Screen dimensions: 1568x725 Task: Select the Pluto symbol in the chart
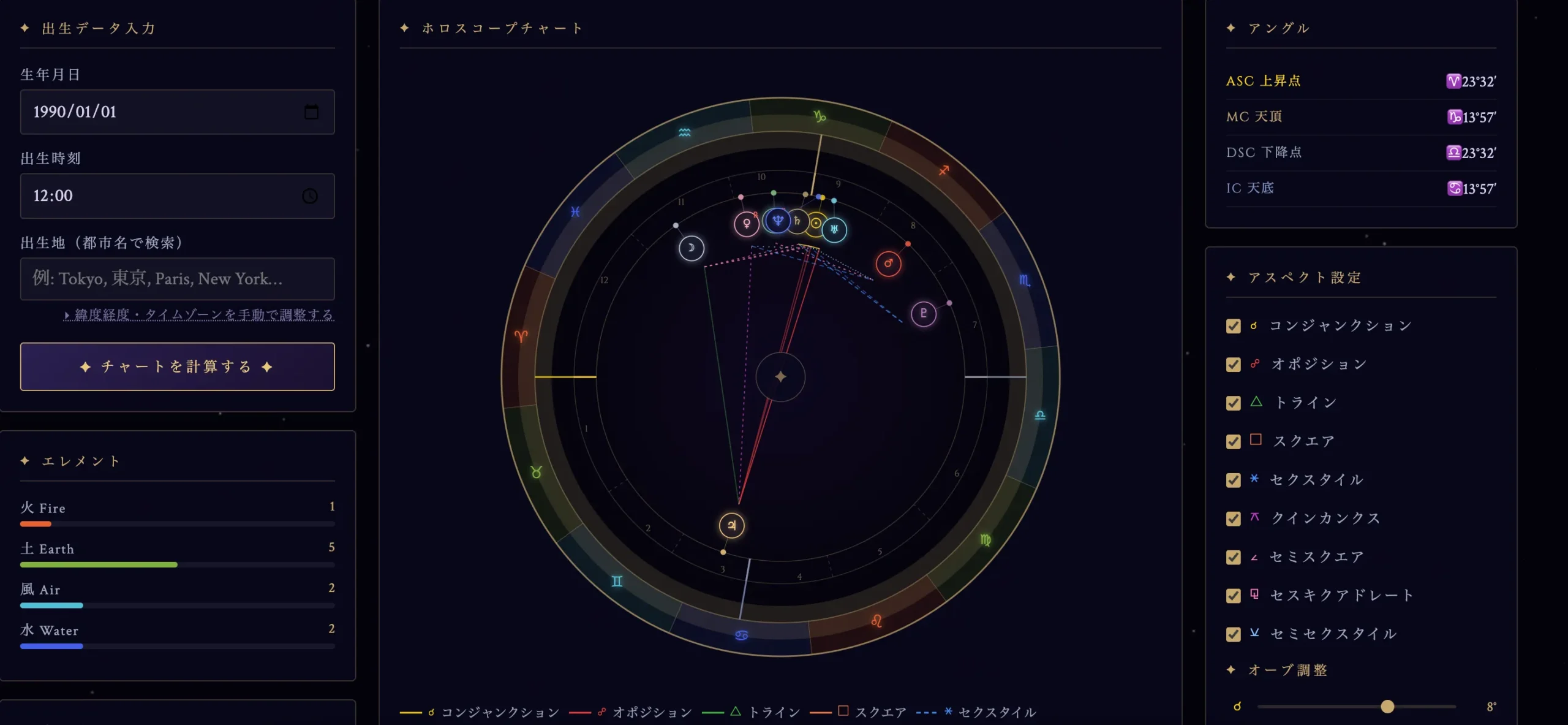tap(923, 314)
